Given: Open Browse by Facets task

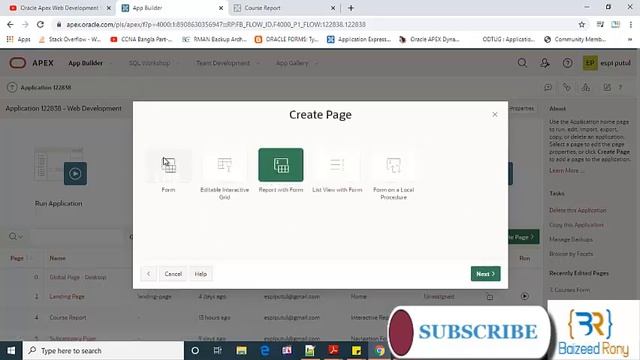Looking at the screenshot, I should (571, 254).
